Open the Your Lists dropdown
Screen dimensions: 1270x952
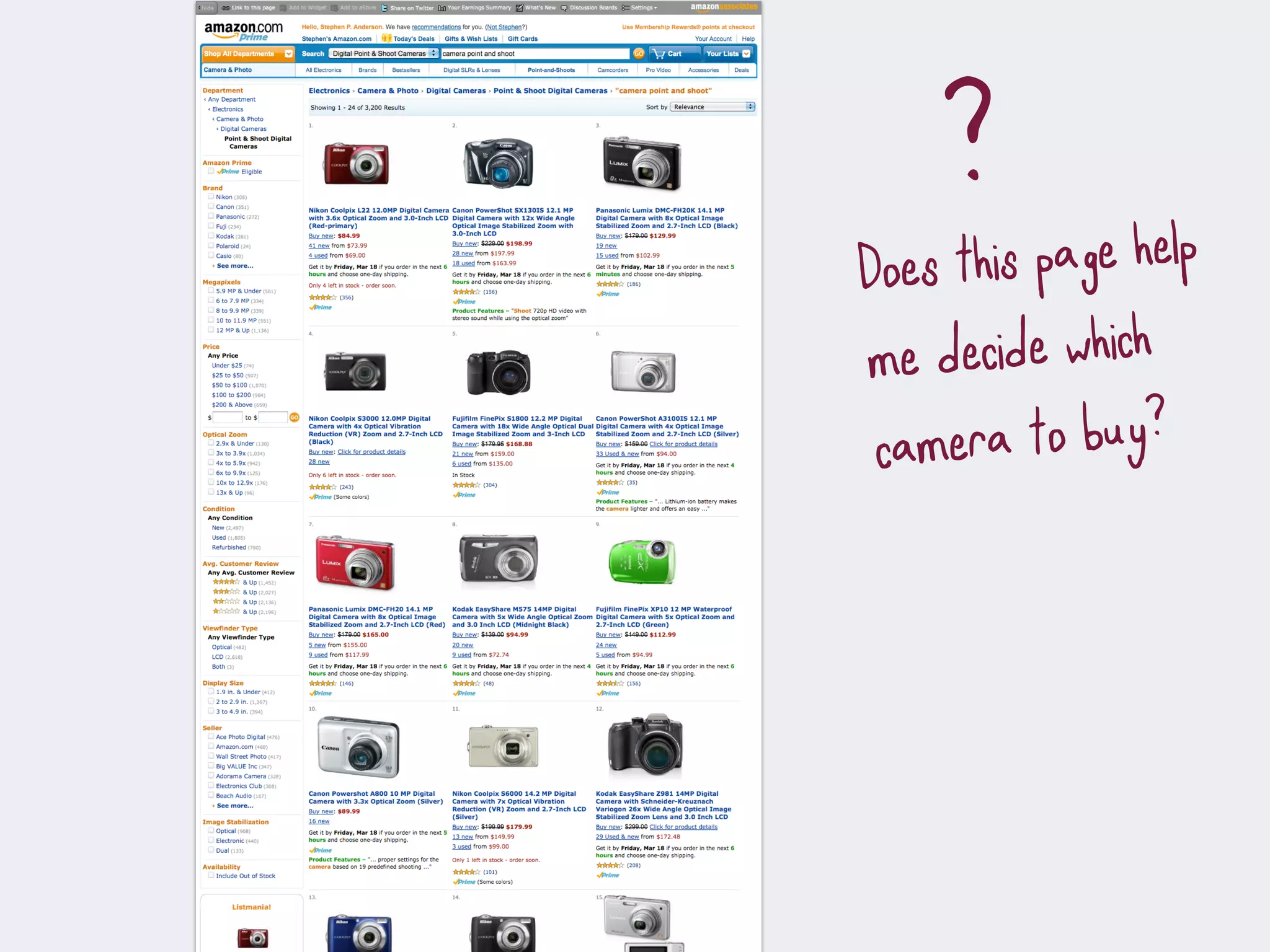728,54
